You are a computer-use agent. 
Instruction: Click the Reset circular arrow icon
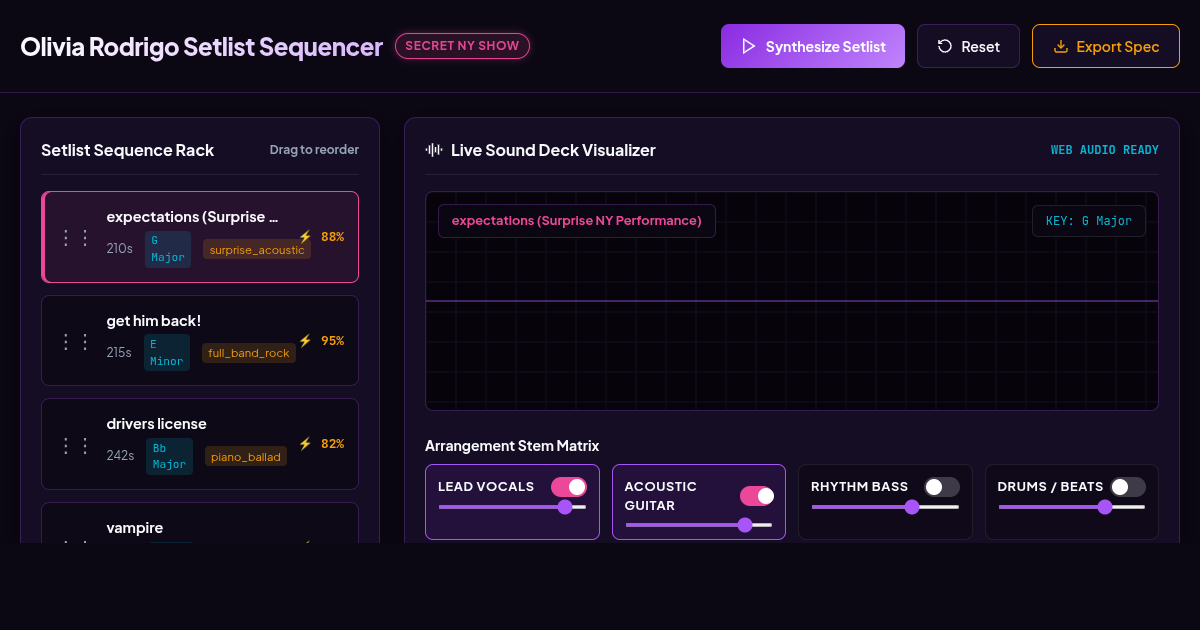[x=944, y=46]
